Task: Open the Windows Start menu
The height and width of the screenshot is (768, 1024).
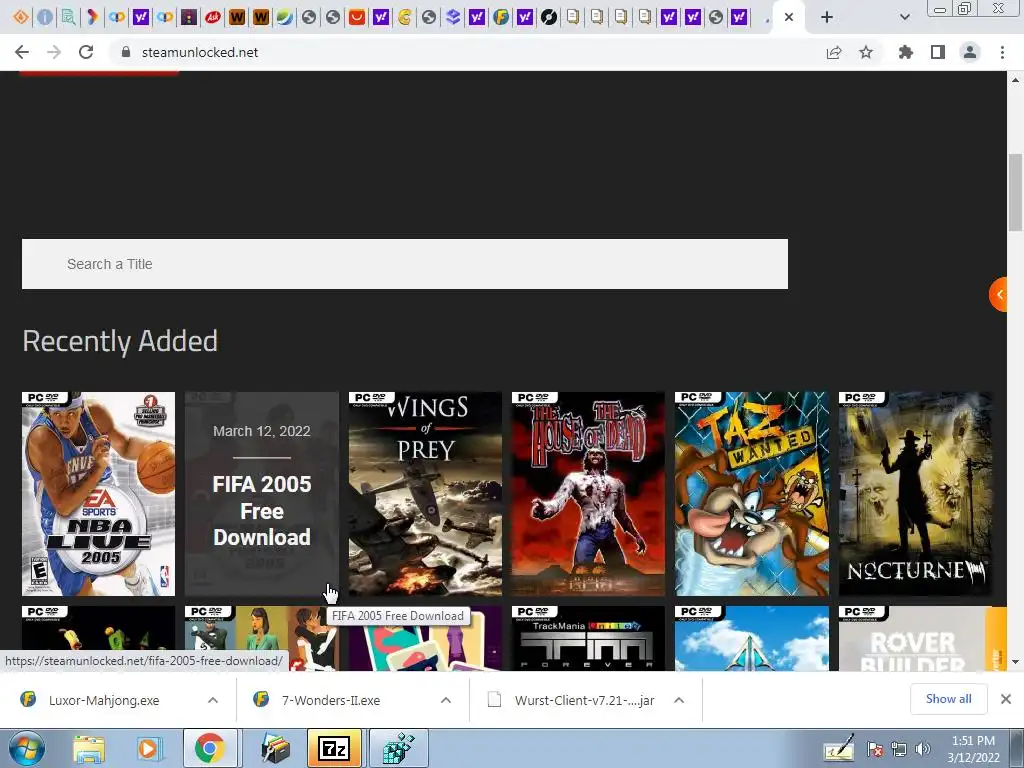Action: coord(26,748)
